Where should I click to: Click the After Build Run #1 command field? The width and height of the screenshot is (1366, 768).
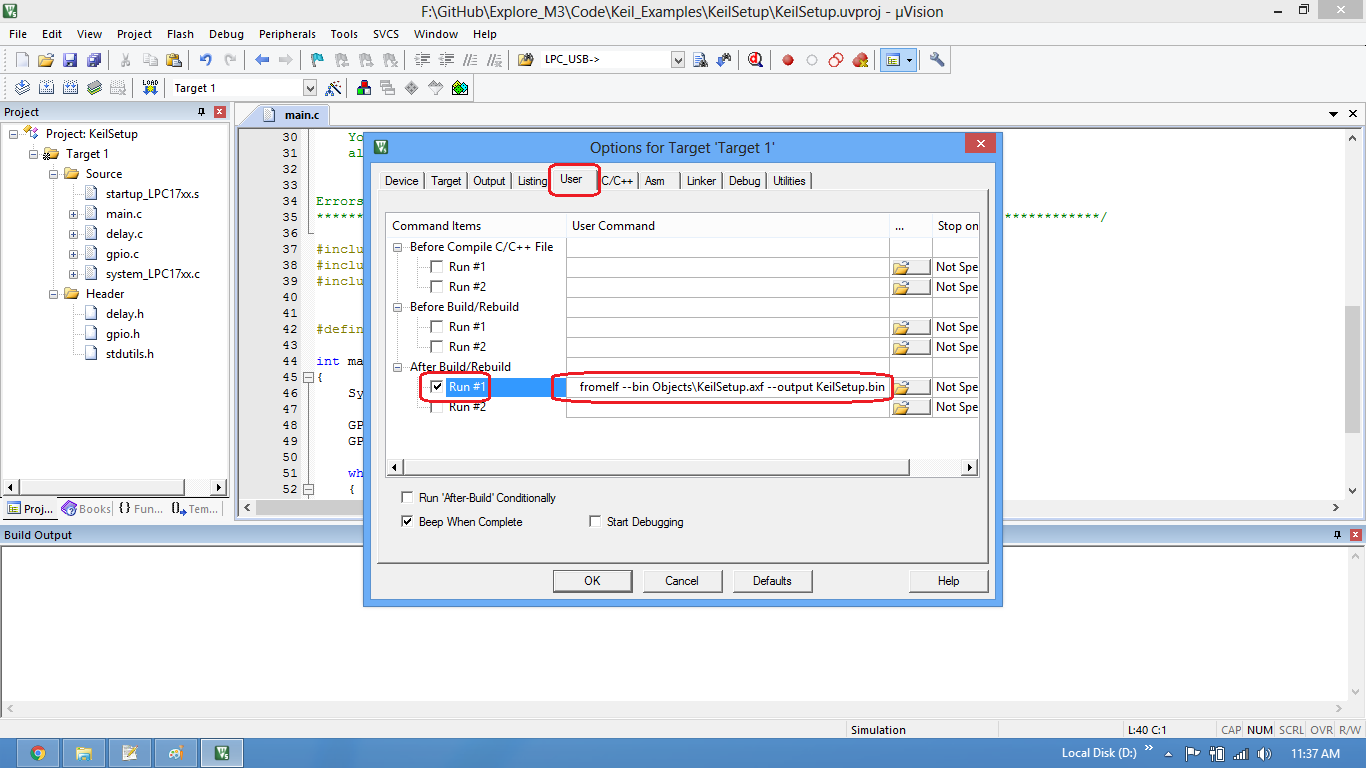pyautogui.click(x=730, y=387)
